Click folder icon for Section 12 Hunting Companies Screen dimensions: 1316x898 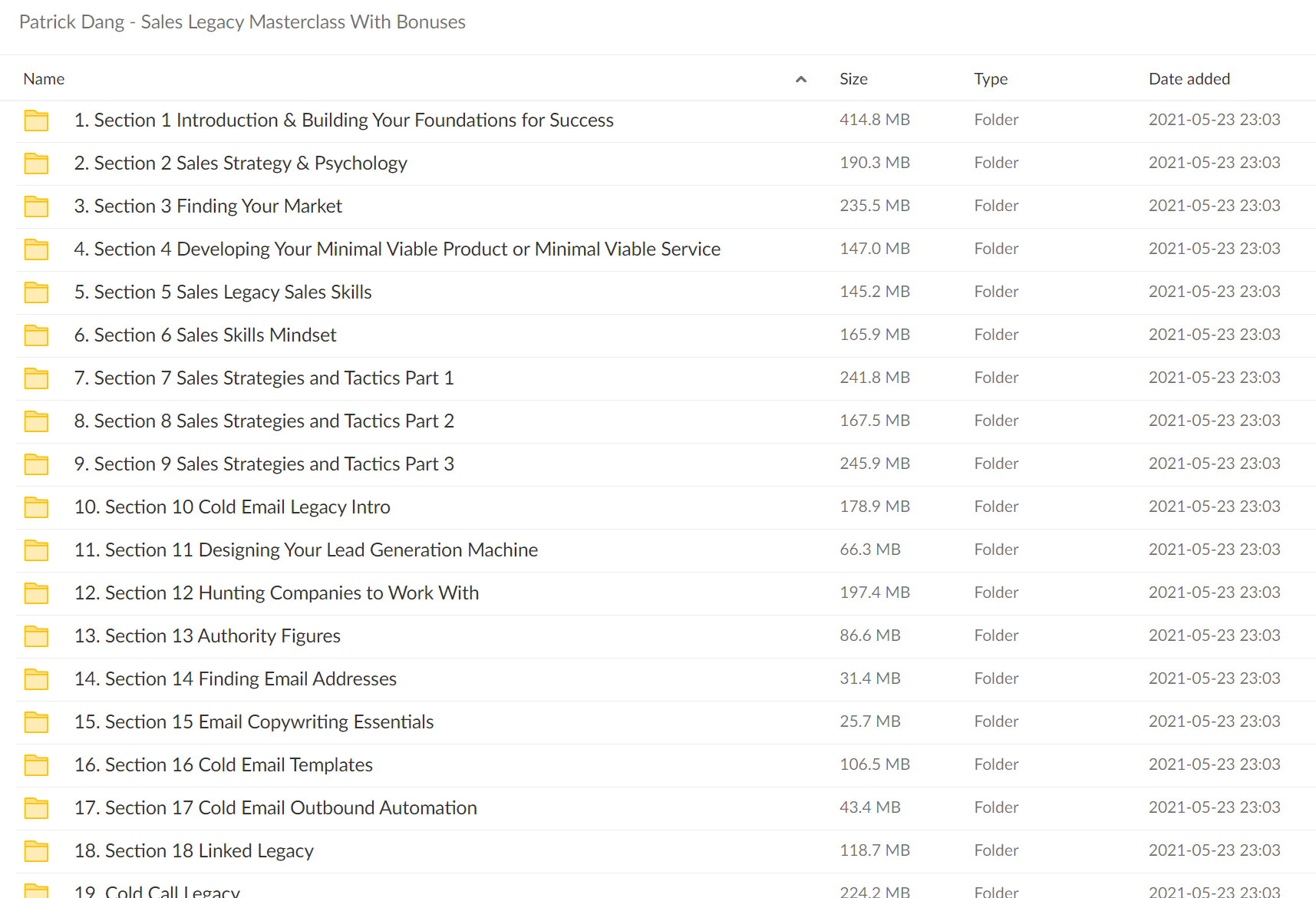click(x=36, y=593)
